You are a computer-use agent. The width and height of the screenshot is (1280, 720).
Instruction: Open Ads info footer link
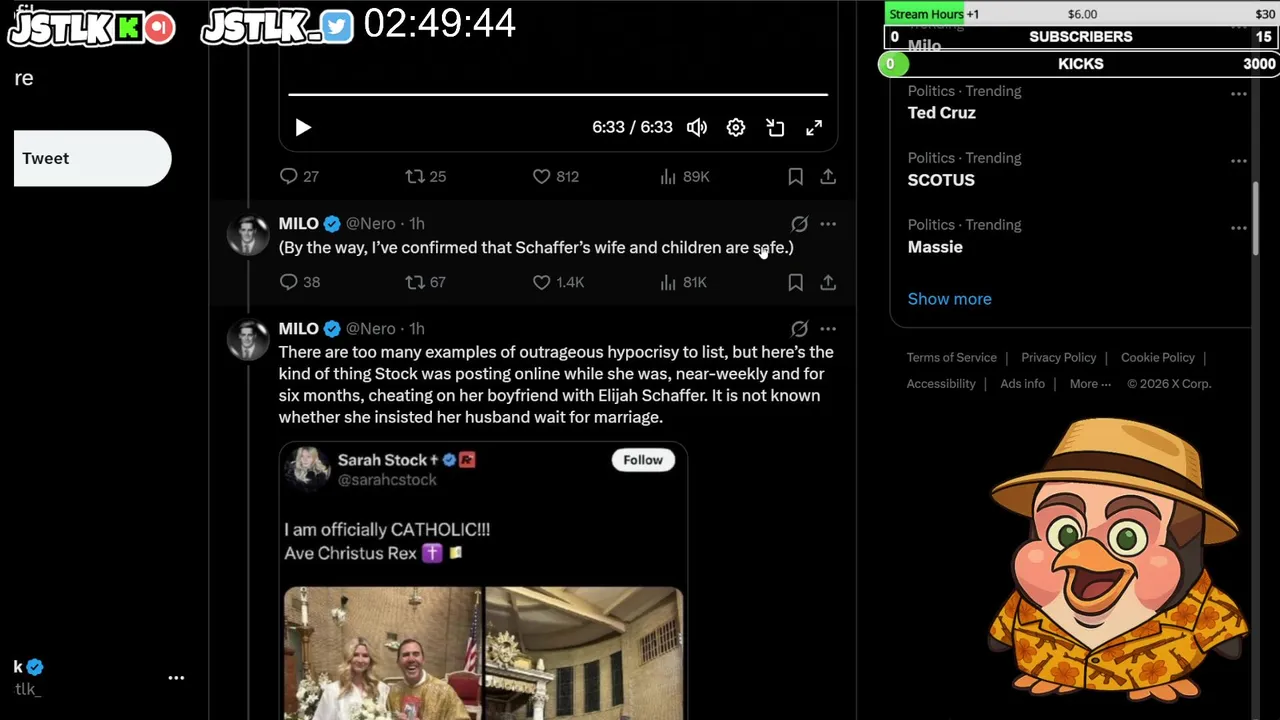pos(1022,384)
